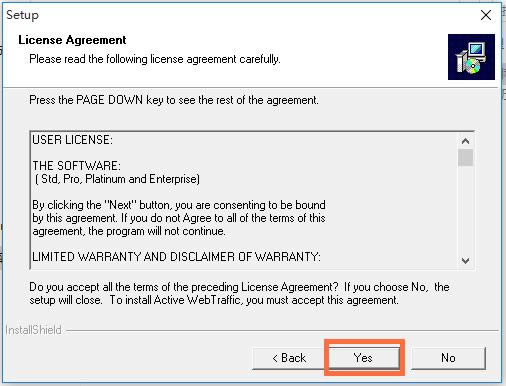Click the USER LICENSE heading line

pos(73,140)
